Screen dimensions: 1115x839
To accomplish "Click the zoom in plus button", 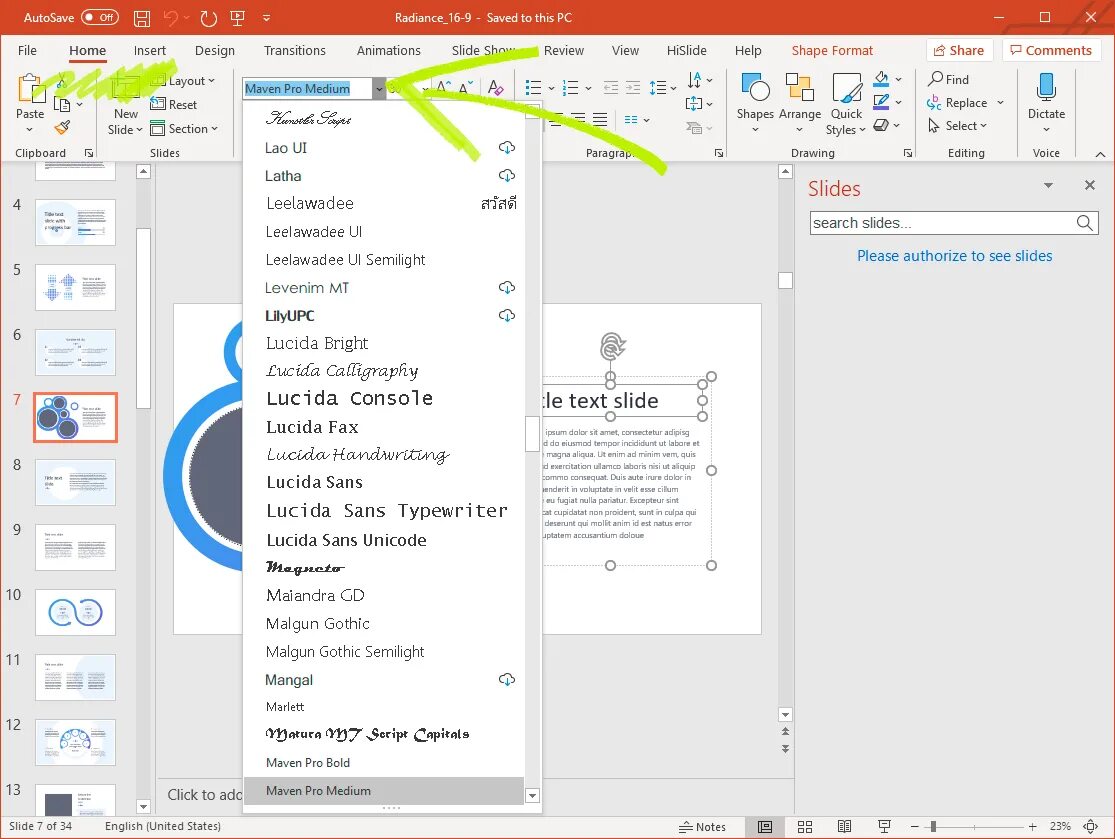I will click(x=1033, y=826).
